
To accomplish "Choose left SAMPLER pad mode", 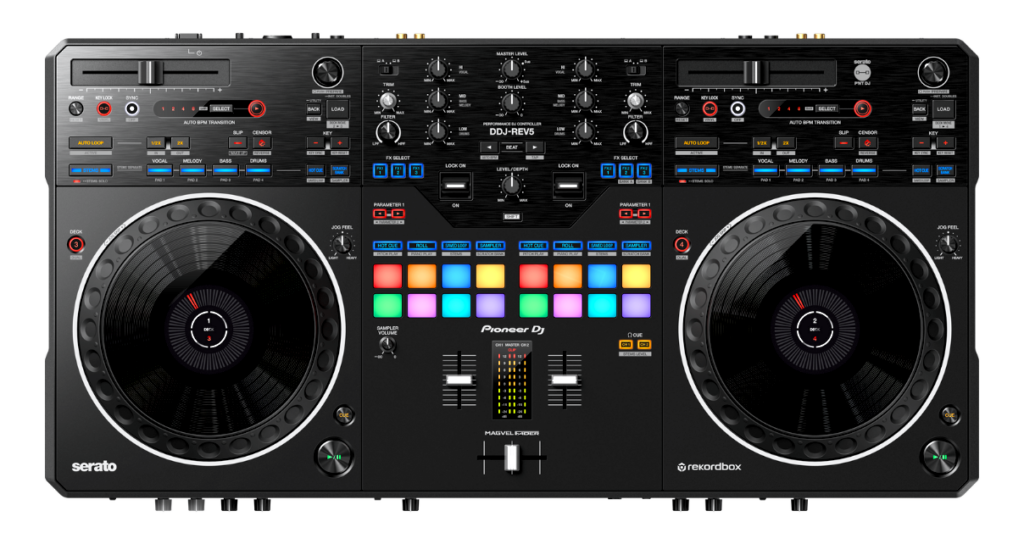I will tap(490, 246).
